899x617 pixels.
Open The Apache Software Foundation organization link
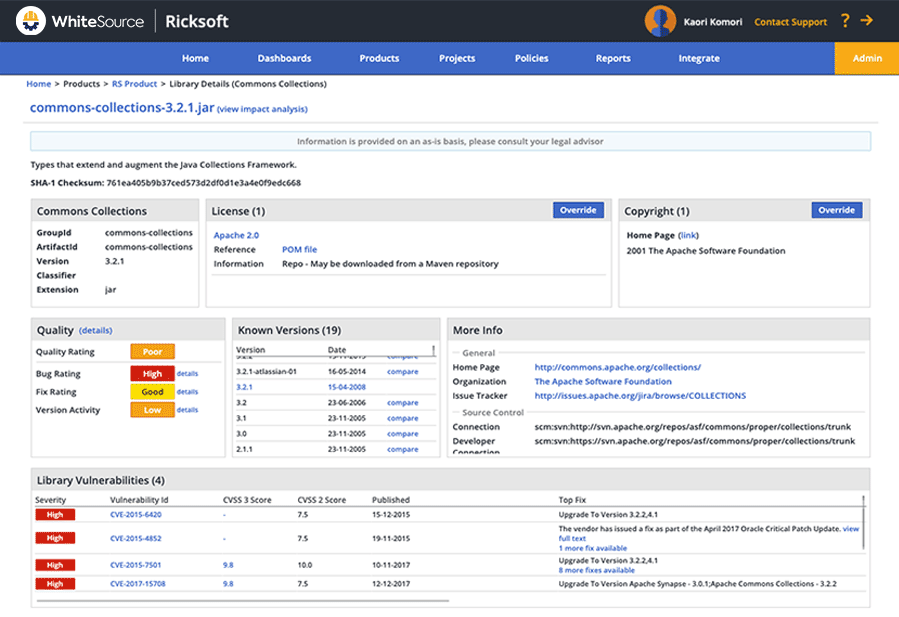pos(603,381)
